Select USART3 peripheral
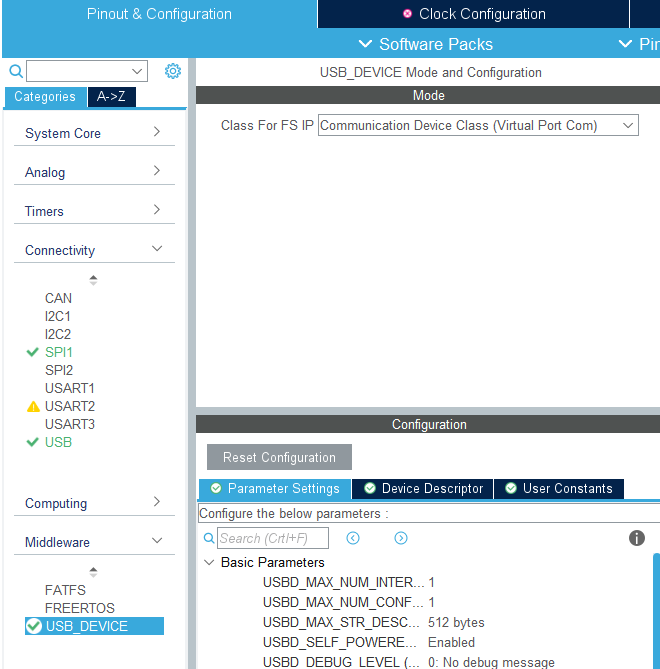 pyautogui.click(x=70, y=424)
